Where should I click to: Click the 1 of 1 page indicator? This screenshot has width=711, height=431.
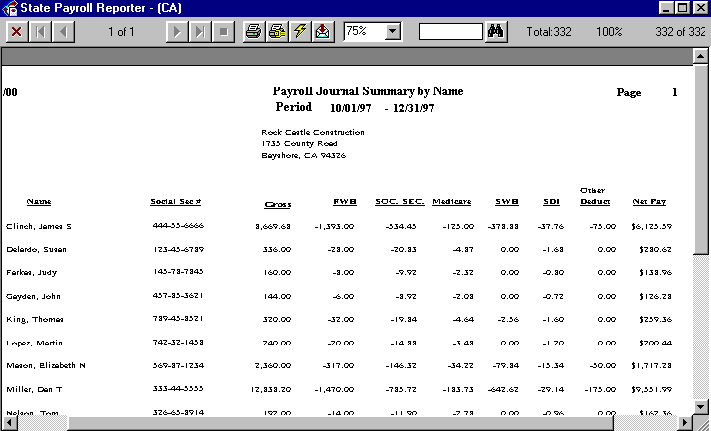point(121,32)
